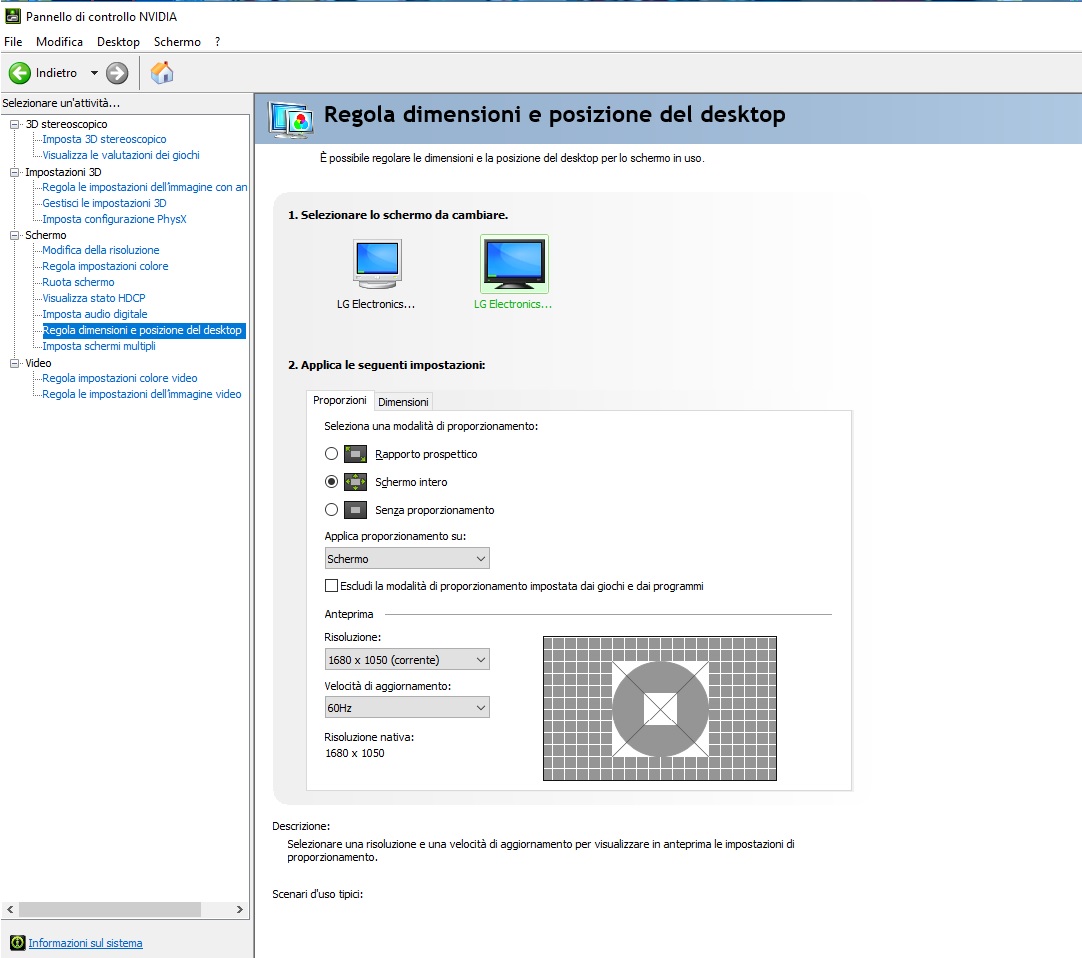Screen dimensions: 1082x958
Task: Open the Velocità di aggiornamento dropdown
Action: [407, 708]
